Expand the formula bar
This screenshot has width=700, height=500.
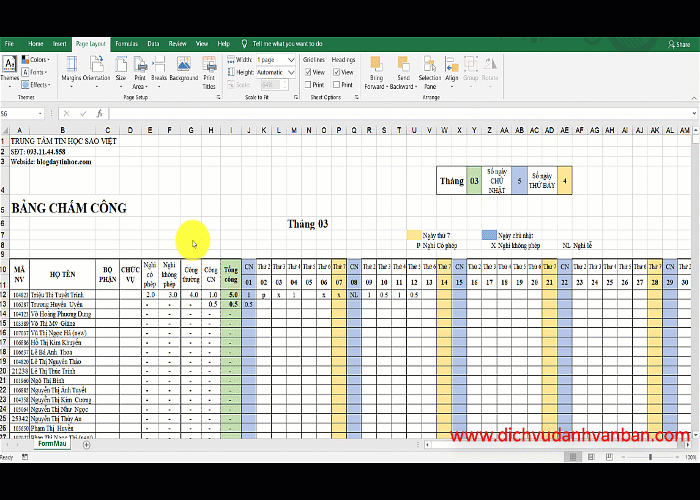tap(694, 114)
